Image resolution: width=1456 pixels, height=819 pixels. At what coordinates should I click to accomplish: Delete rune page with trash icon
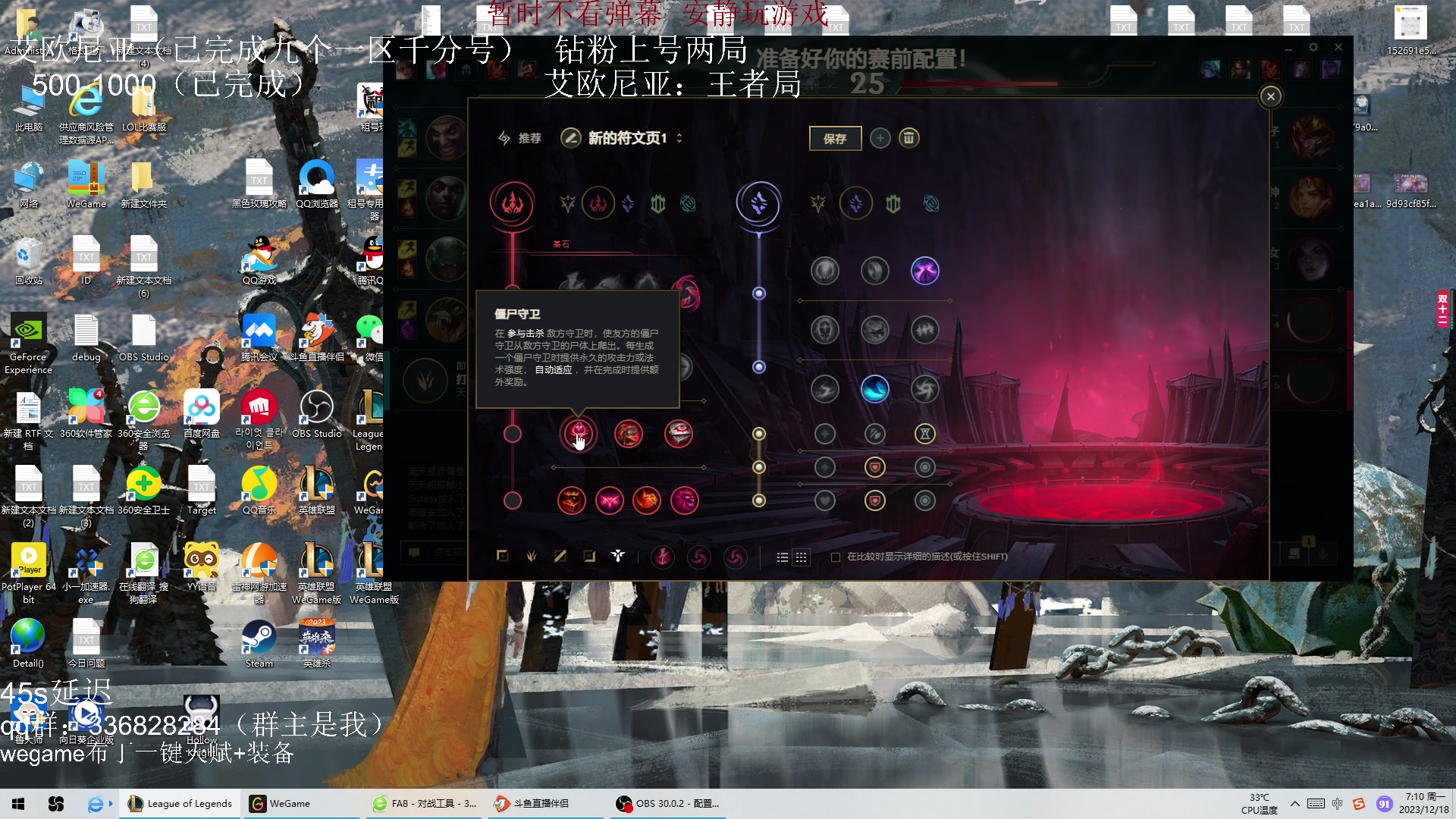coord(908,138)
